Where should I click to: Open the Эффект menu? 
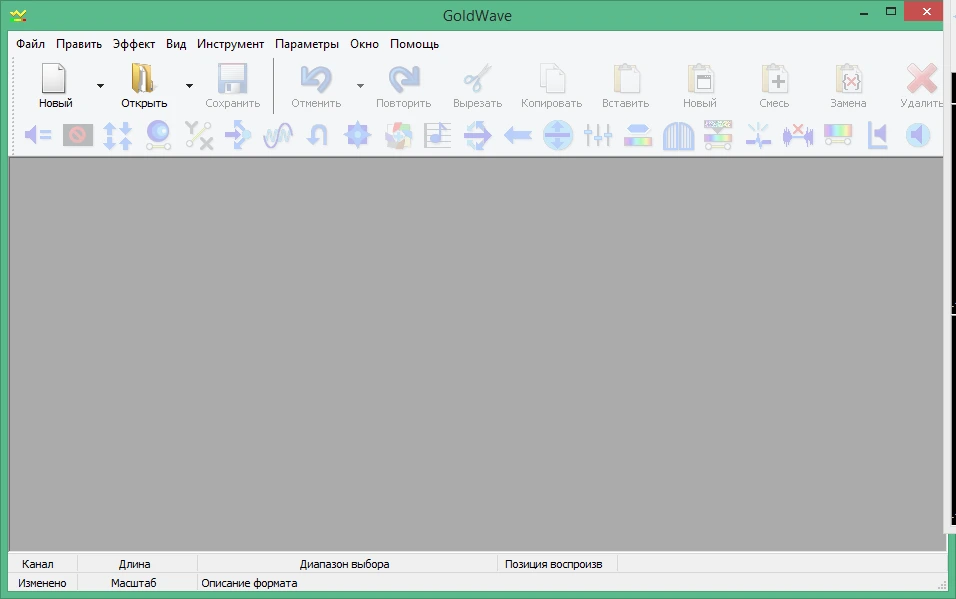tap(134, 44)
